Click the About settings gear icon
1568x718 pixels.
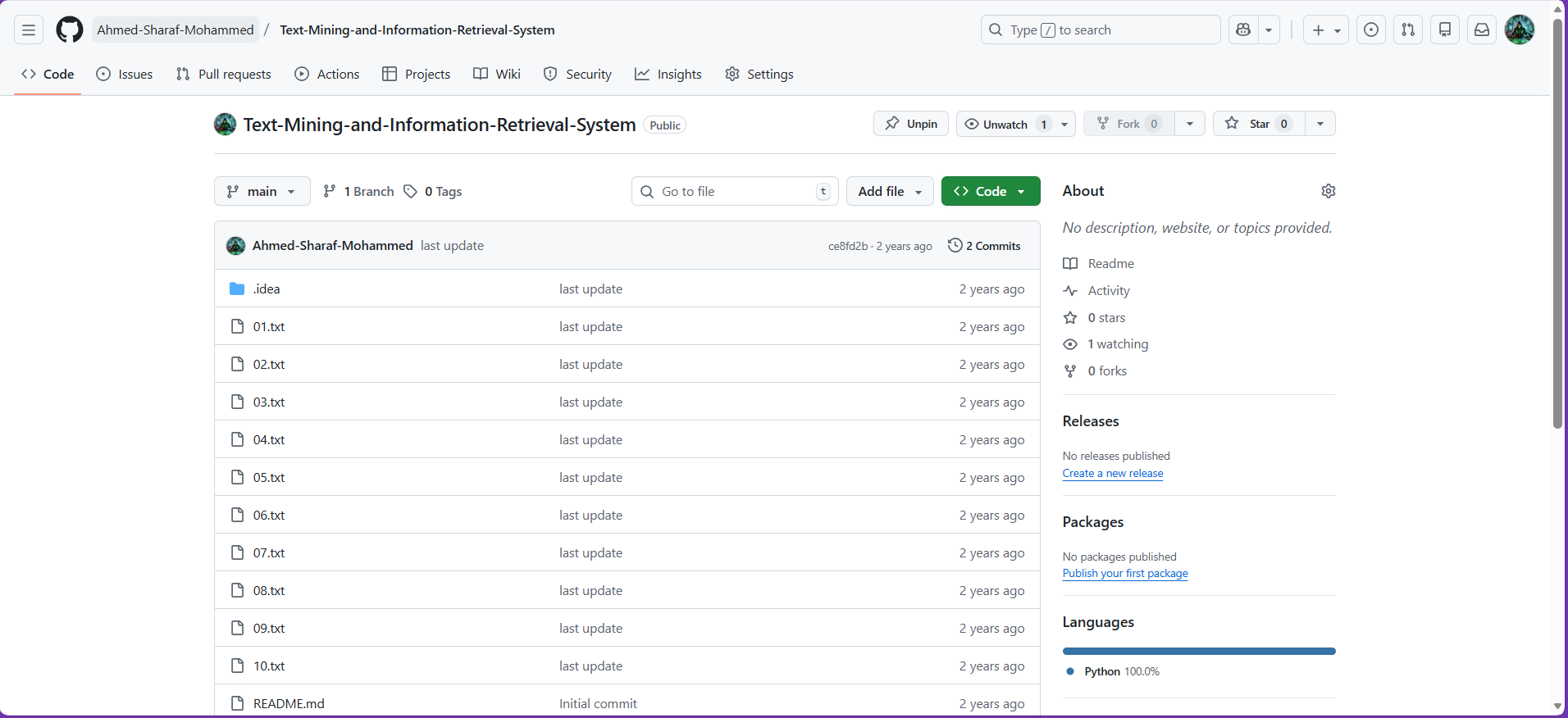click(x=1328, y=191)
